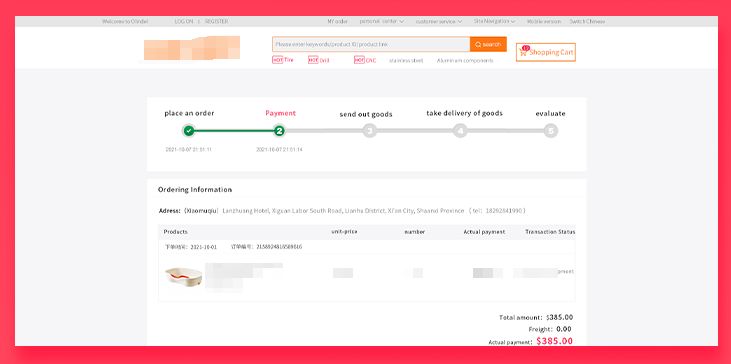Screen dimensions: 731x364
Task: Click the take delivery of goods label
Action: pyautogui.click(x=464, y=113)
